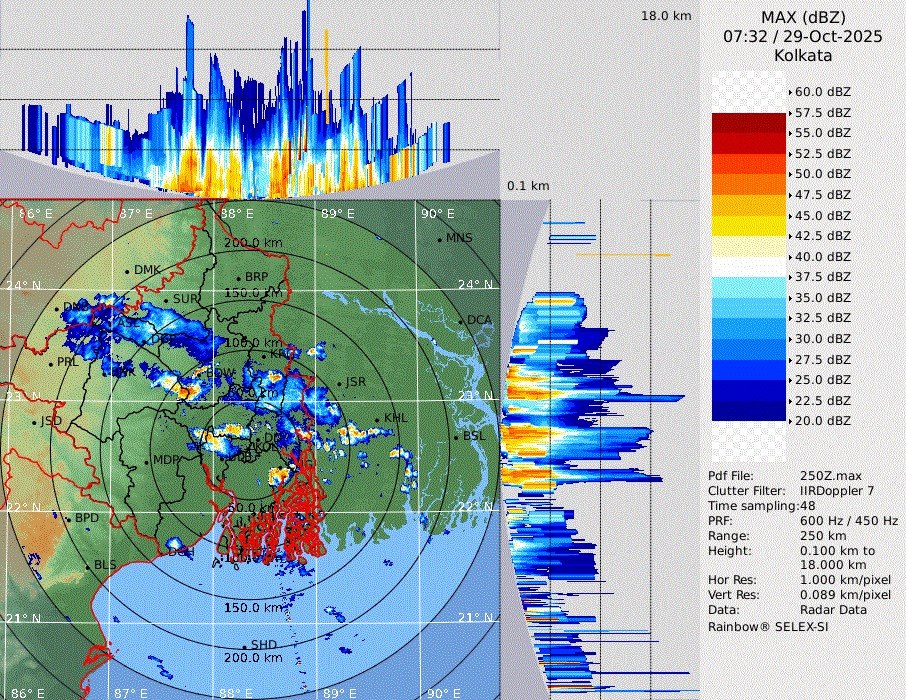
Task: Click the MAX (dBZ) title text
Action: tap(802, 17)
